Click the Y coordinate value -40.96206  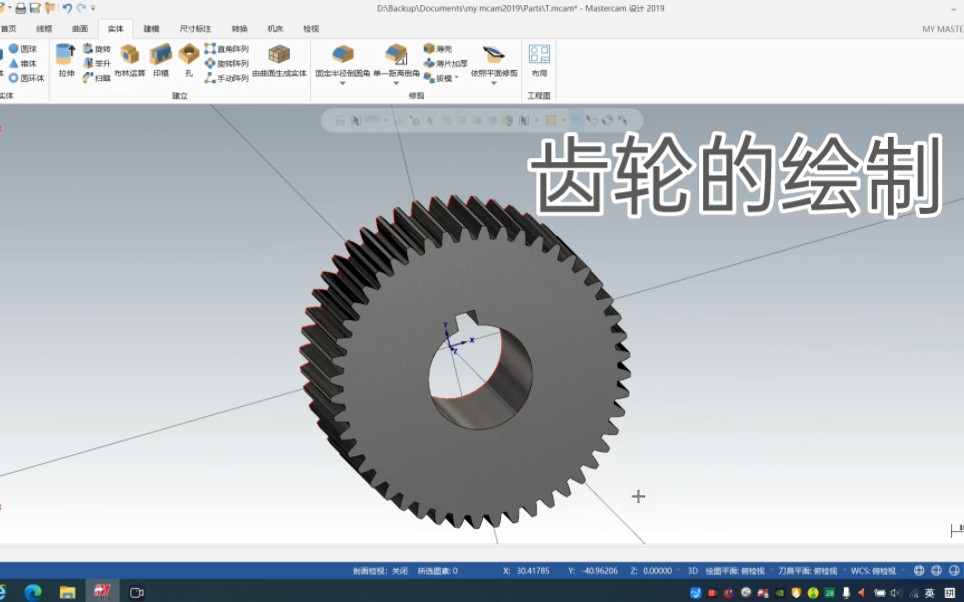(600, 571)
